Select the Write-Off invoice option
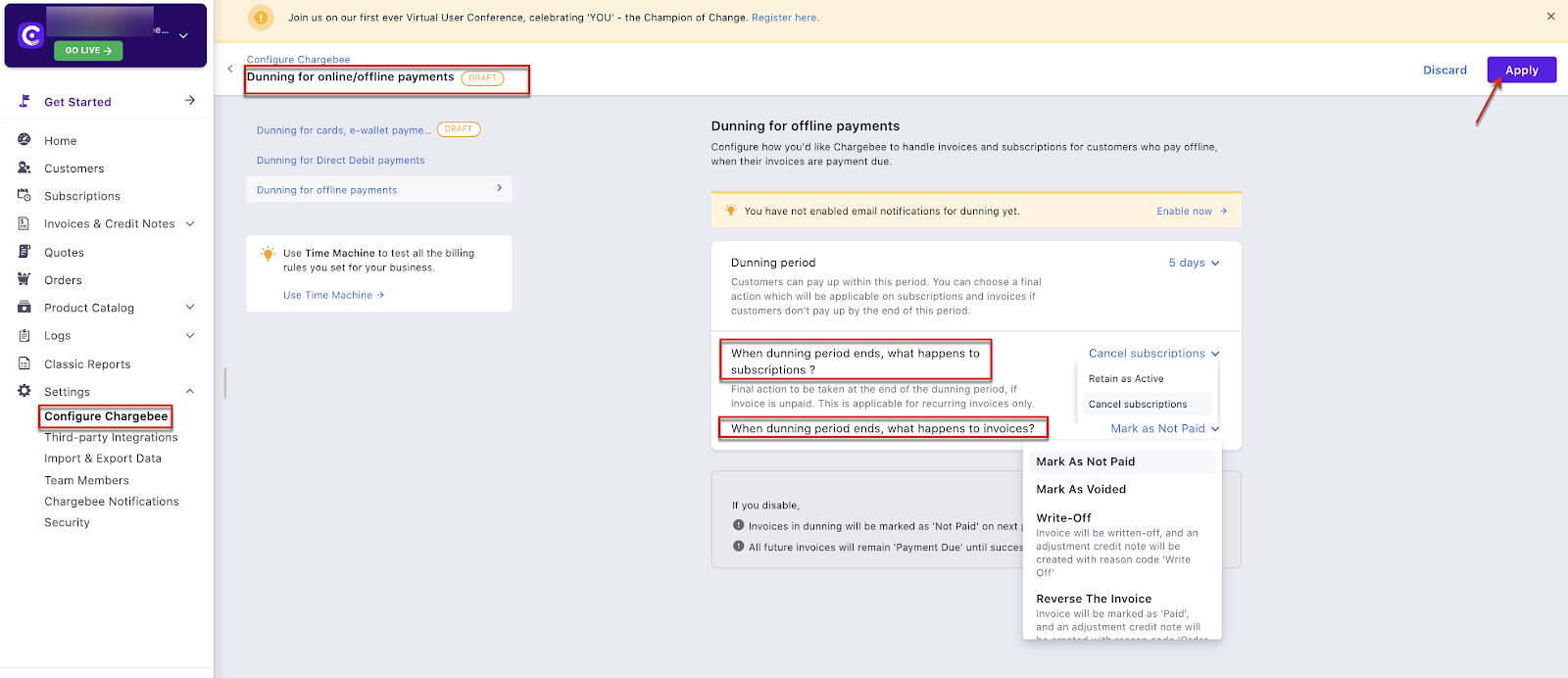The image size is (1568, 678). tap(1063, 517)
